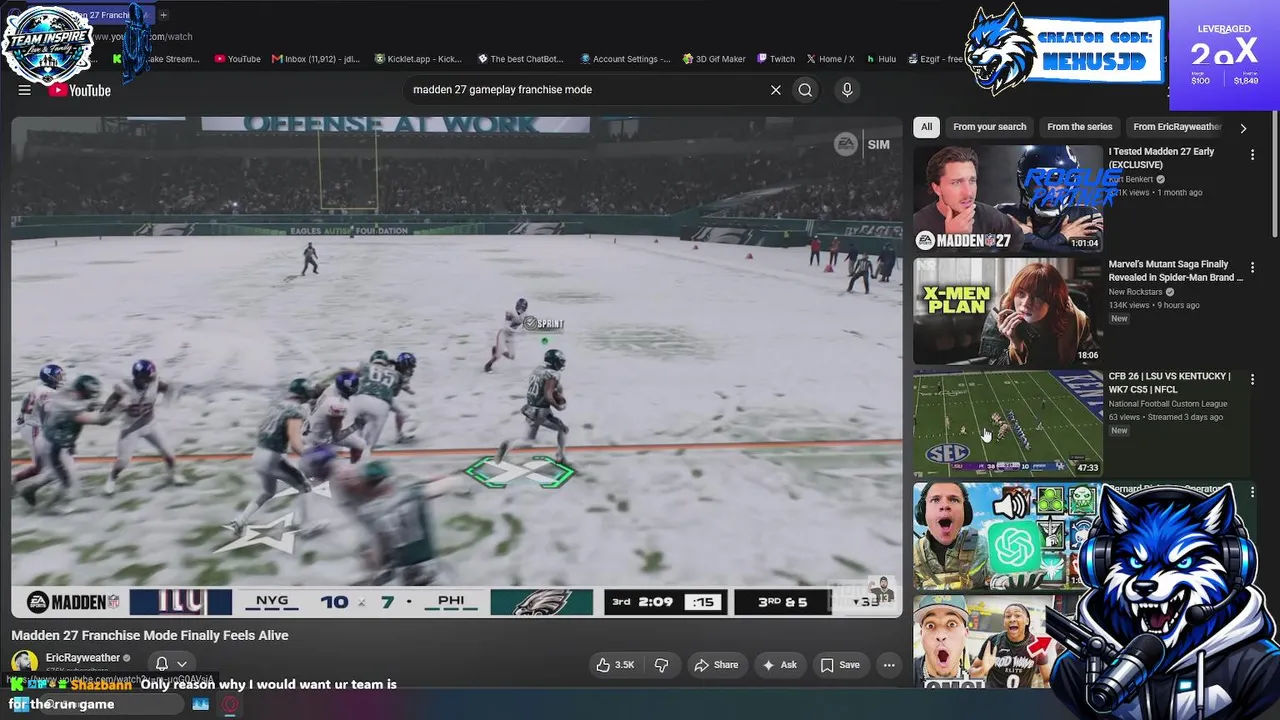Select the 'All' filter chip
Viewport: 1280px width, 720px height.
click(x=926, y=127)
